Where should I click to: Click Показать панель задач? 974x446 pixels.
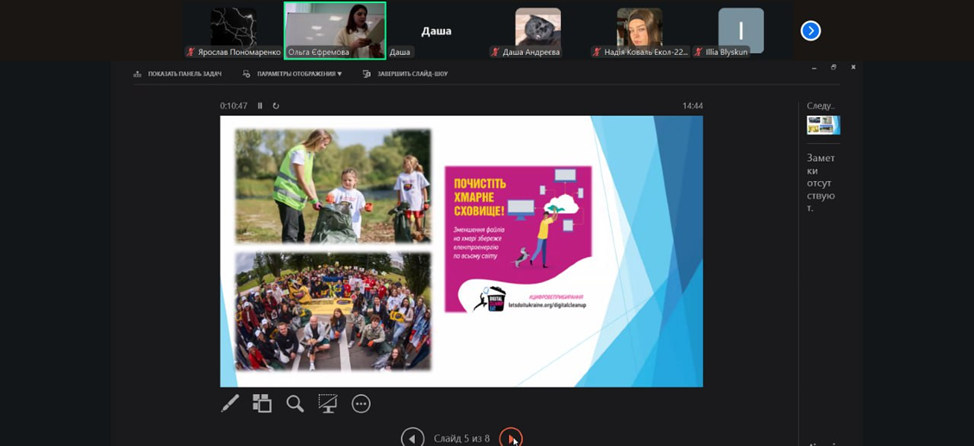(x=178, y=74)
